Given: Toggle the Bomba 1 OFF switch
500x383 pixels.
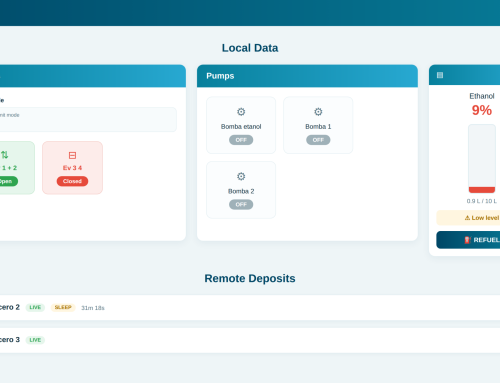Looking at the screenshot, I should pos(318,140).
